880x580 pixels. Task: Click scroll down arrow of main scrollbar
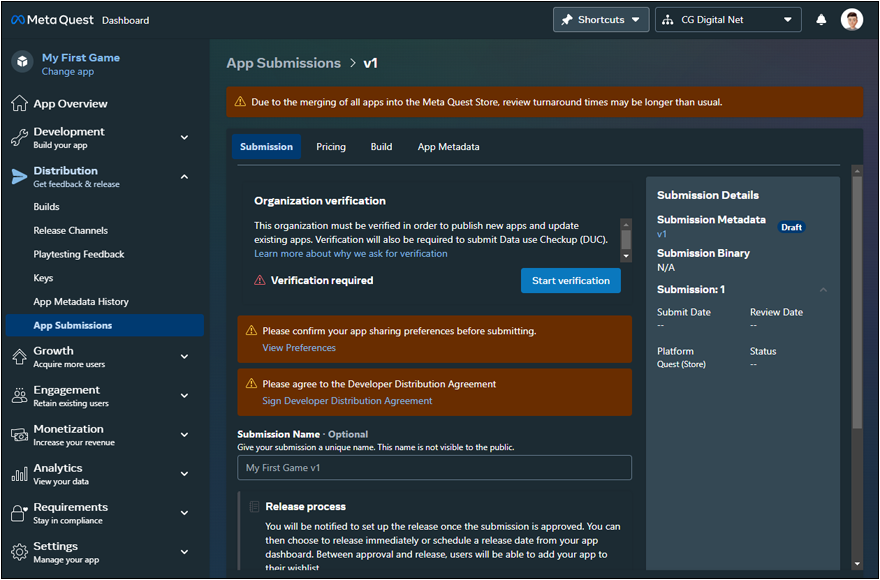[856, 564]
